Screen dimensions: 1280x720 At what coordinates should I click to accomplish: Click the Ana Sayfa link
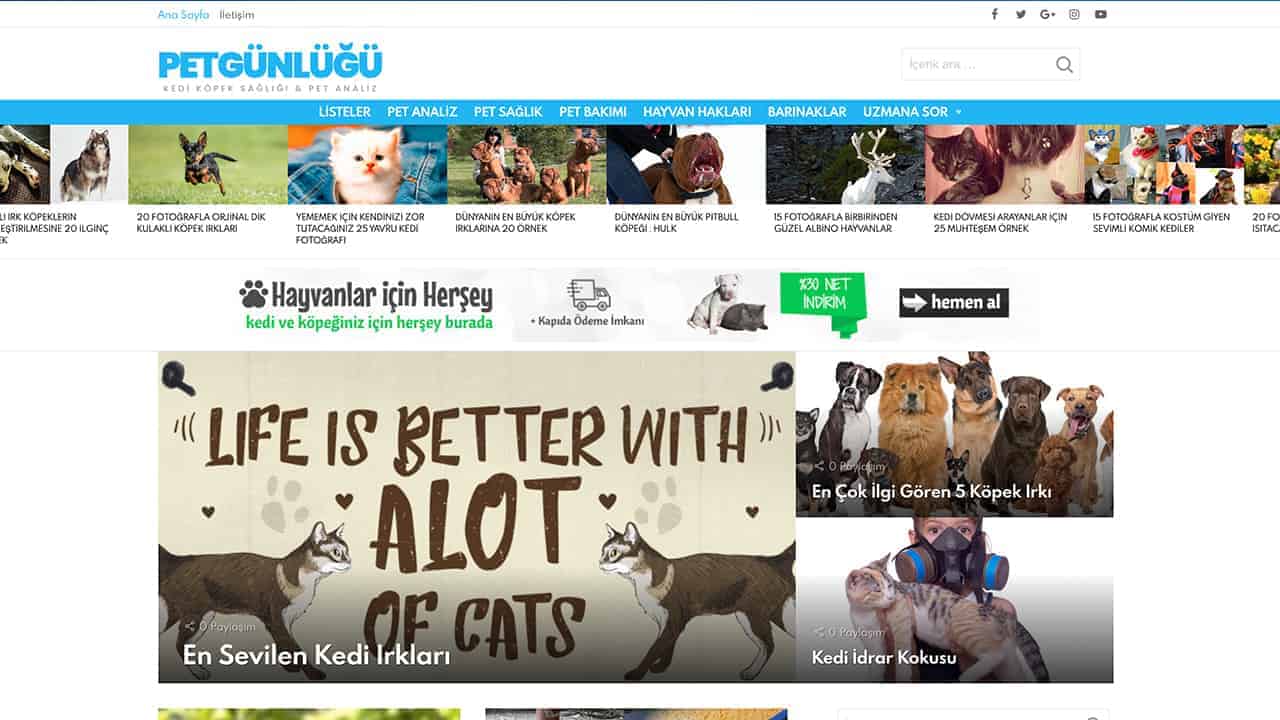[183, 15]
